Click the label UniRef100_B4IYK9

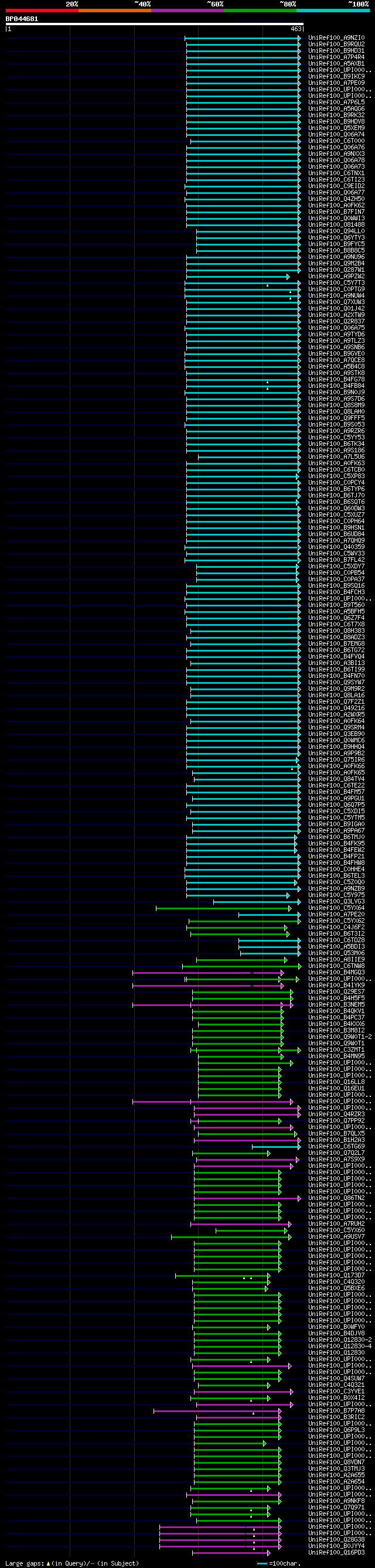point(337,986)
